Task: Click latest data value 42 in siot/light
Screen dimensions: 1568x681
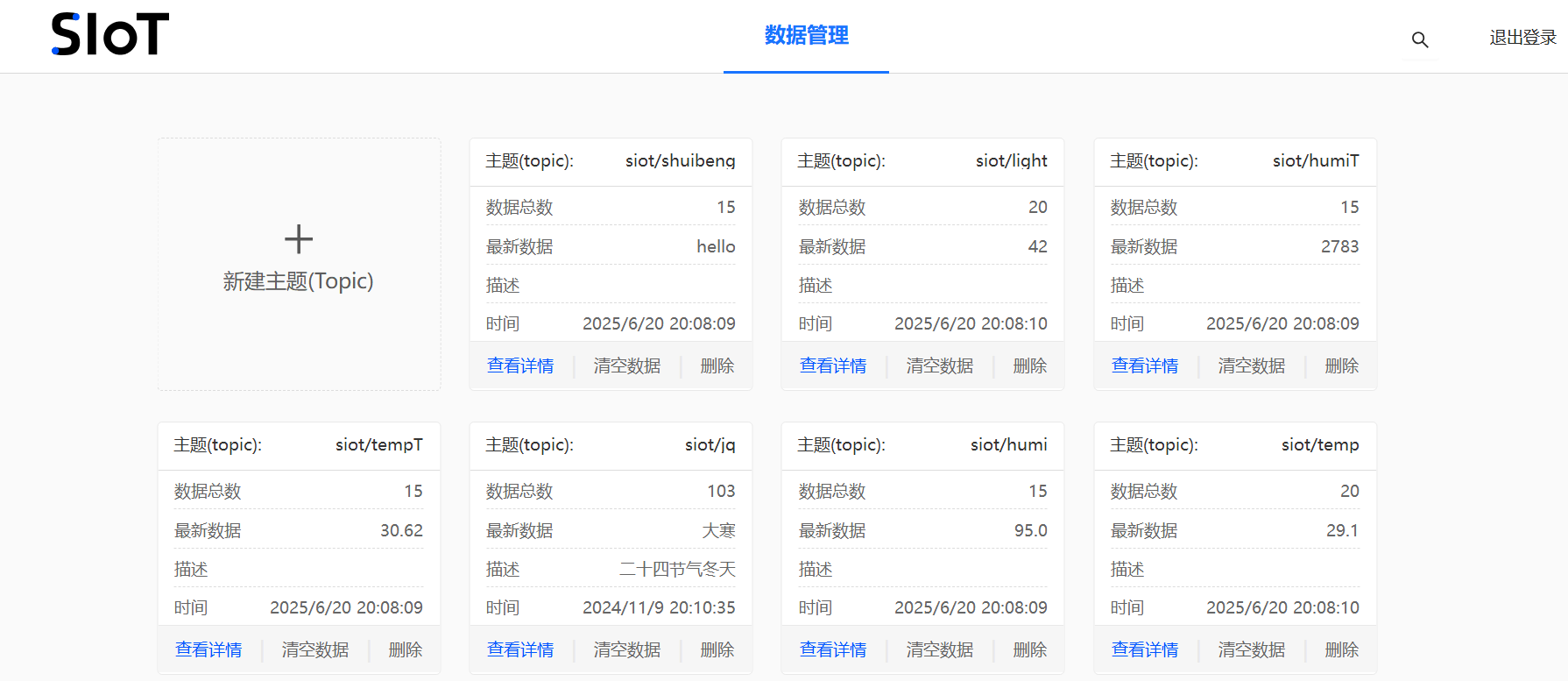Action: [1038, 246]
